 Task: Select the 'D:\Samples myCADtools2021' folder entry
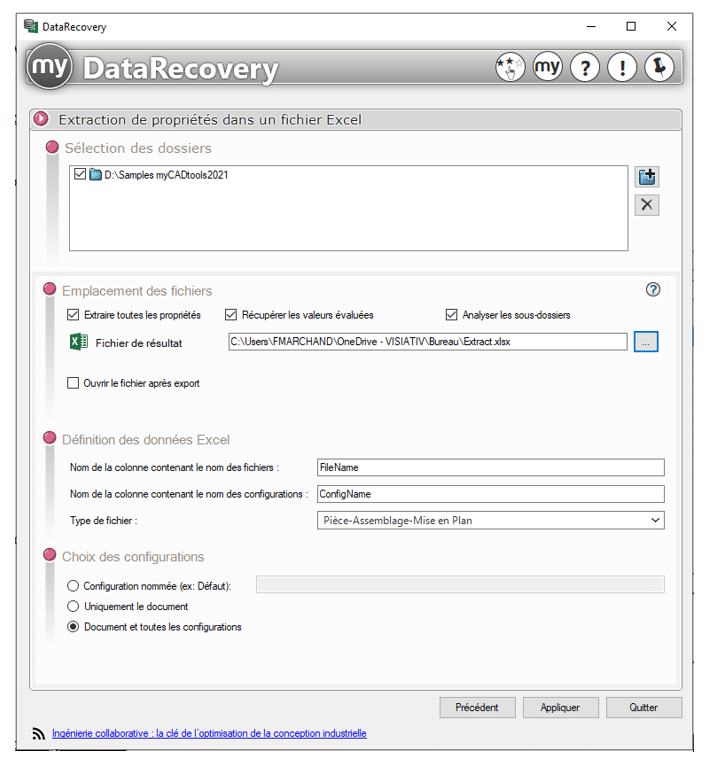[x=166, y=174]
